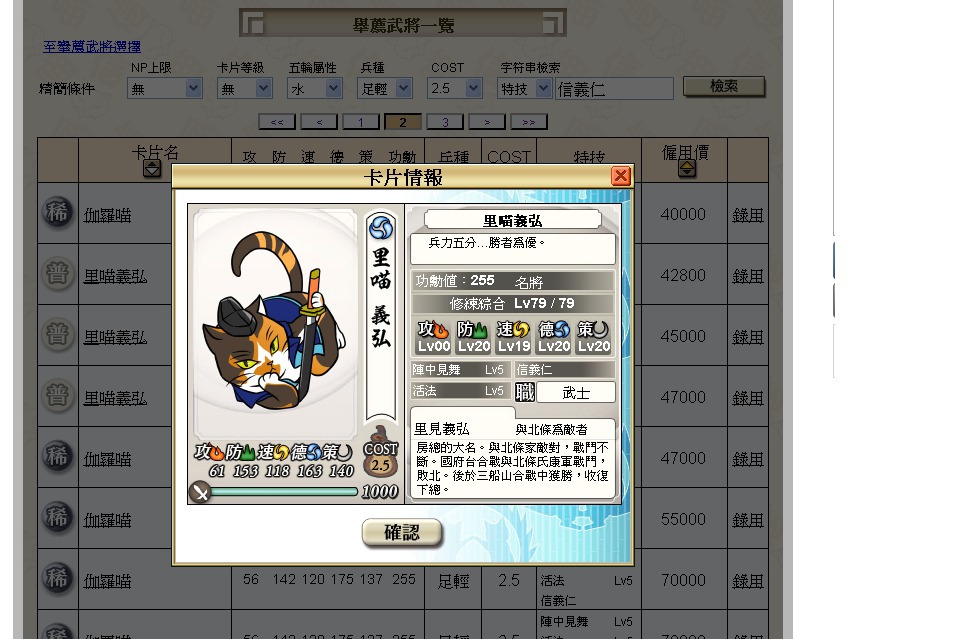Image resolution: width=960 pixels, height=639 pixels.
Task: Click the 策 Lv20 strategy training icon
Action: click(593, 337)
